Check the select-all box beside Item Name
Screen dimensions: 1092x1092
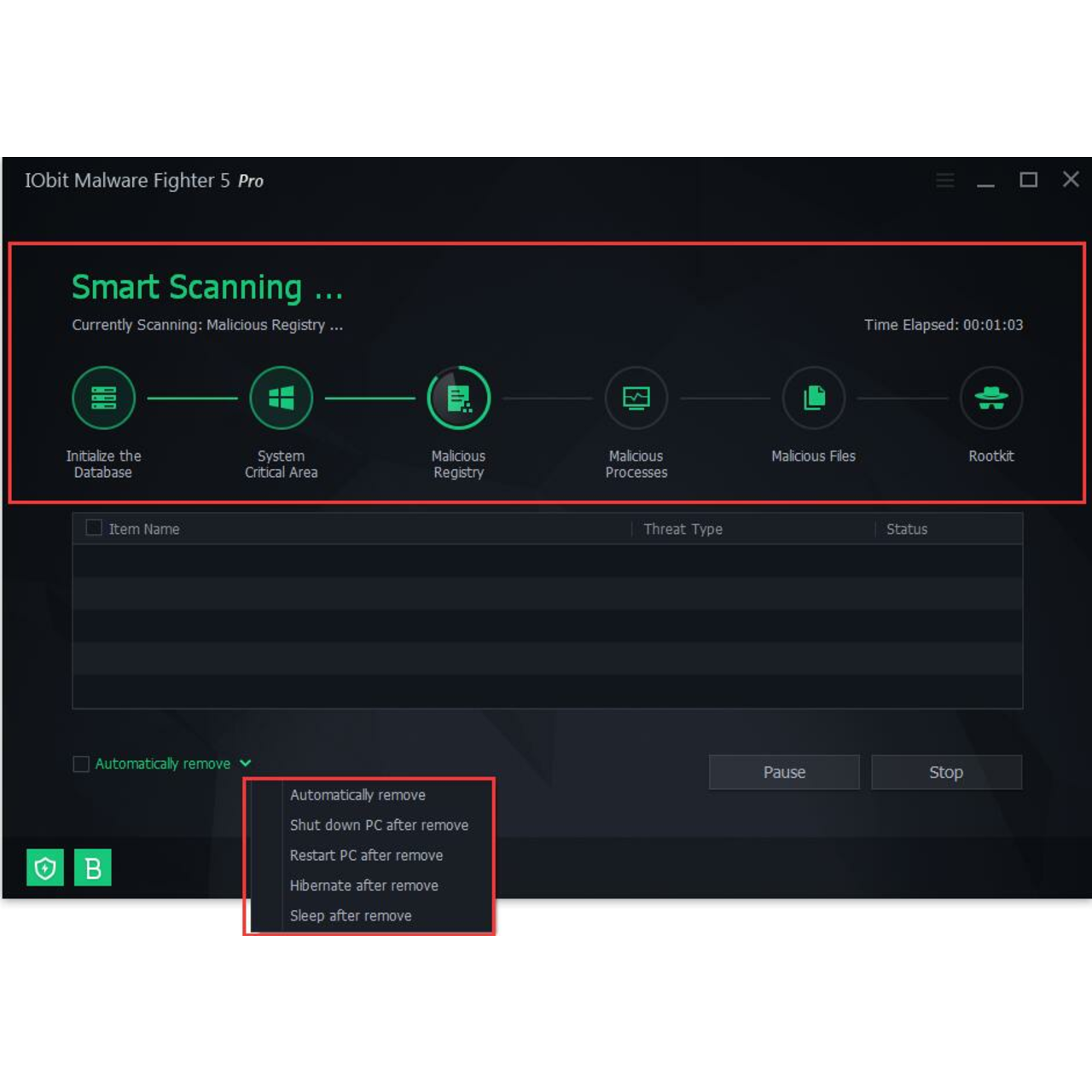coord(94,528)
